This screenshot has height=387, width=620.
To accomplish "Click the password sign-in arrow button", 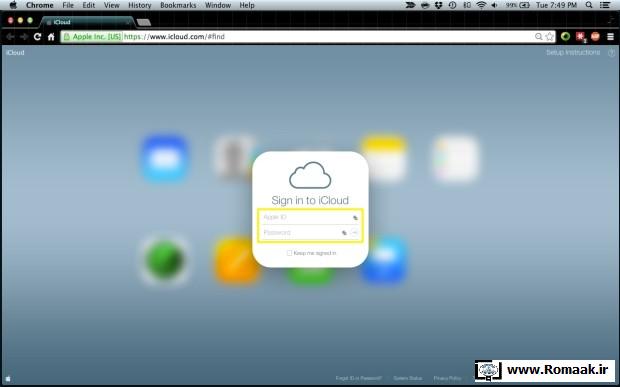I will (x=355, y=232).
